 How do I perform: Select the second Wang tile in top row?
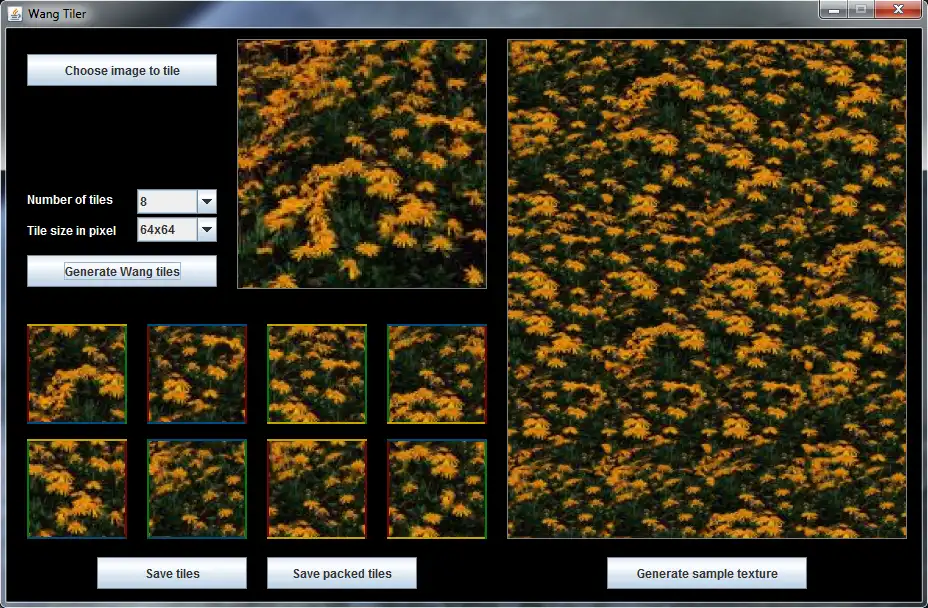197,374
